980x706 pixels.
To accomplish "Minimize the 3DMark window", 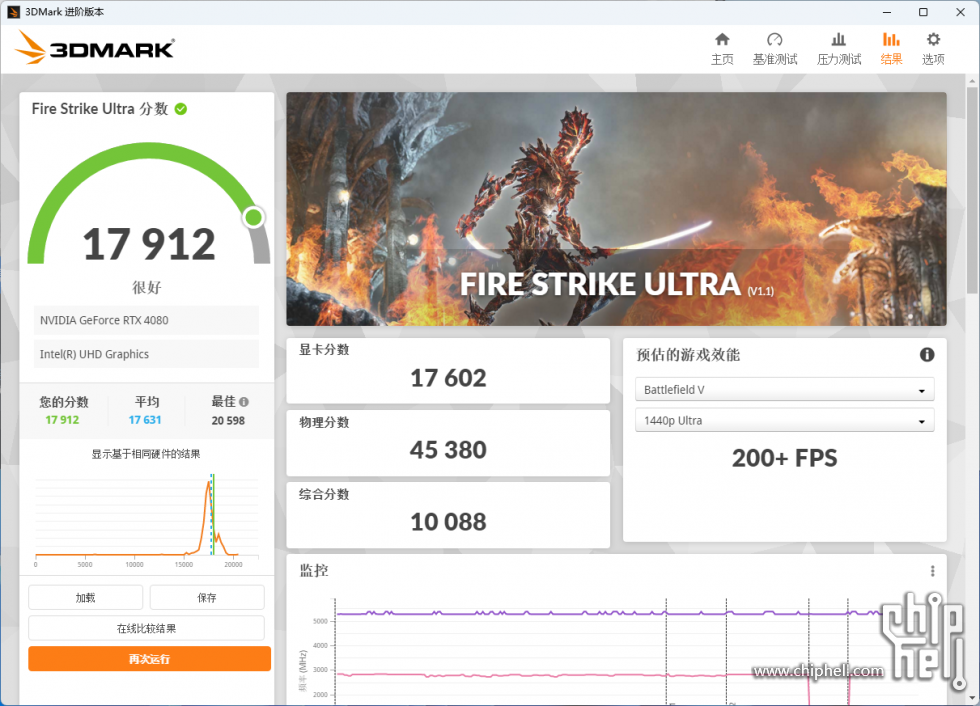I will [887, 12].
